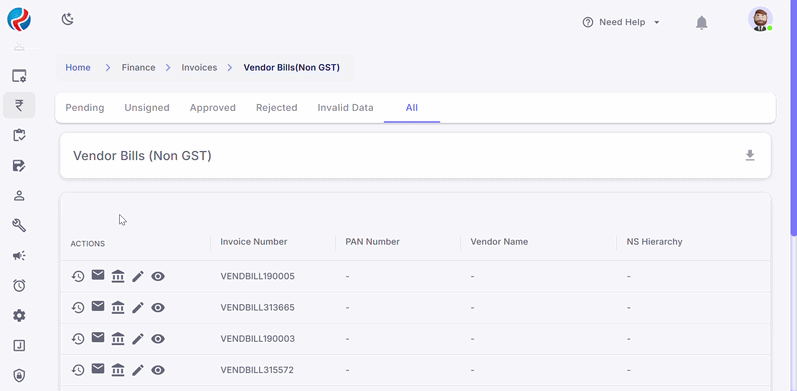Select invoice number VENDBILL190005 text
This screenshot has height=391, width=797.
pyautogui.click(x=257, y=277)
